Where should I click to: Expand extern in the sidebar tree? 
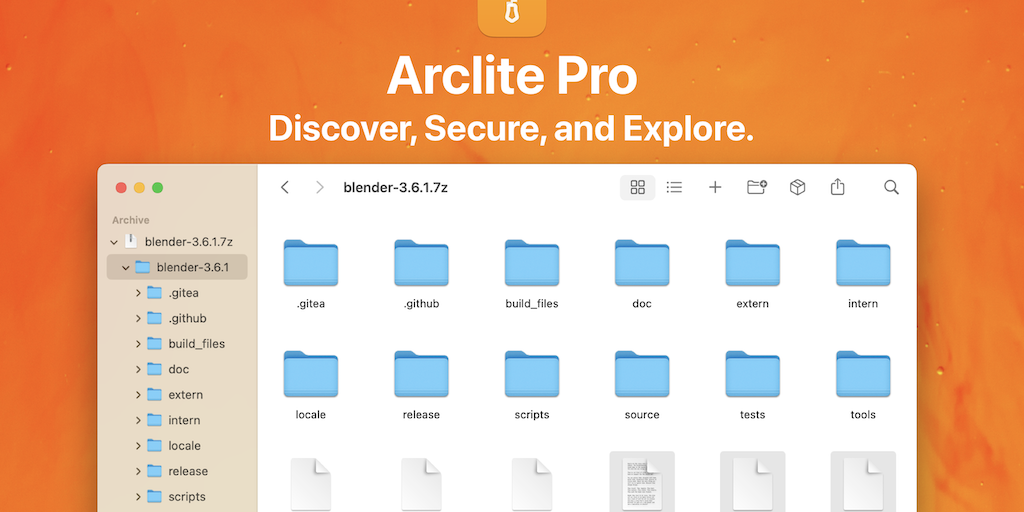138,394
